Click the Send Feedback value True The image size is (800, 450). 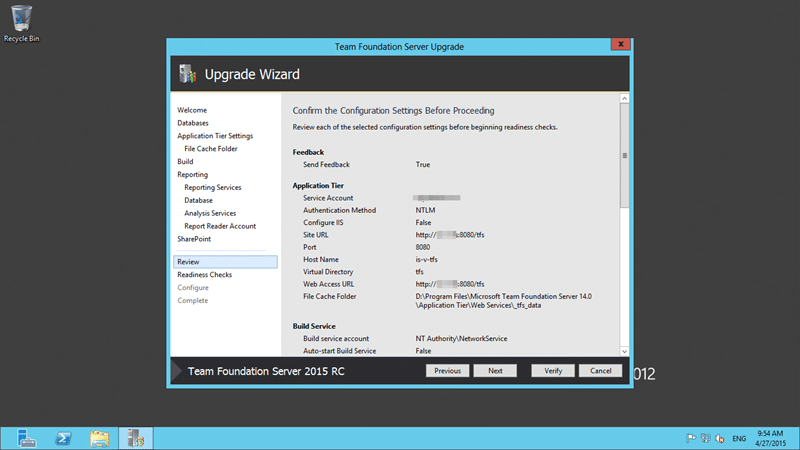pyautogui.click(x=423, y=165)
